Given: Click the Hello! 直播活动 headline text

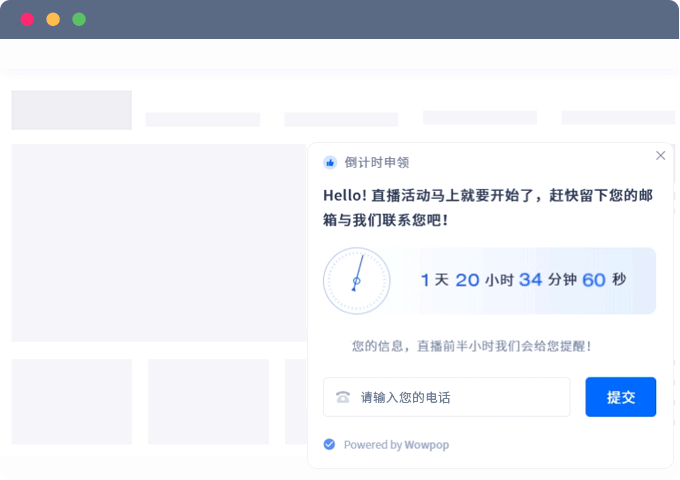Looking at the screenshot, I should pos(488,208).
